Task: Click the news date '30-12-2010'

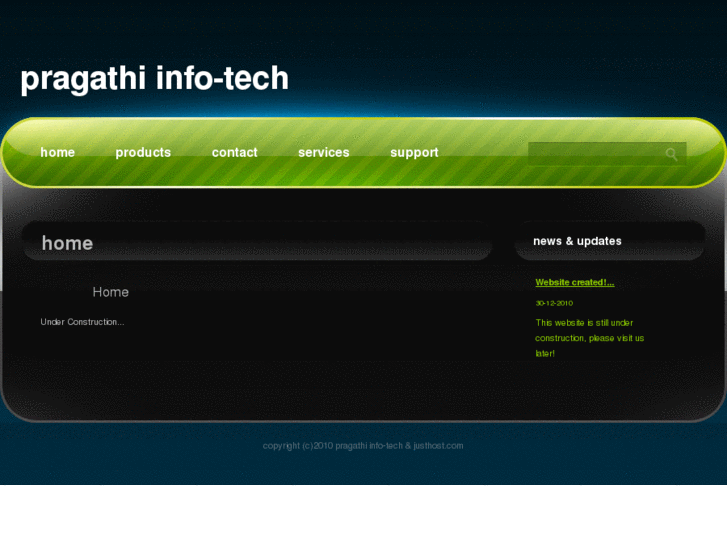Action: coord(554,303)
